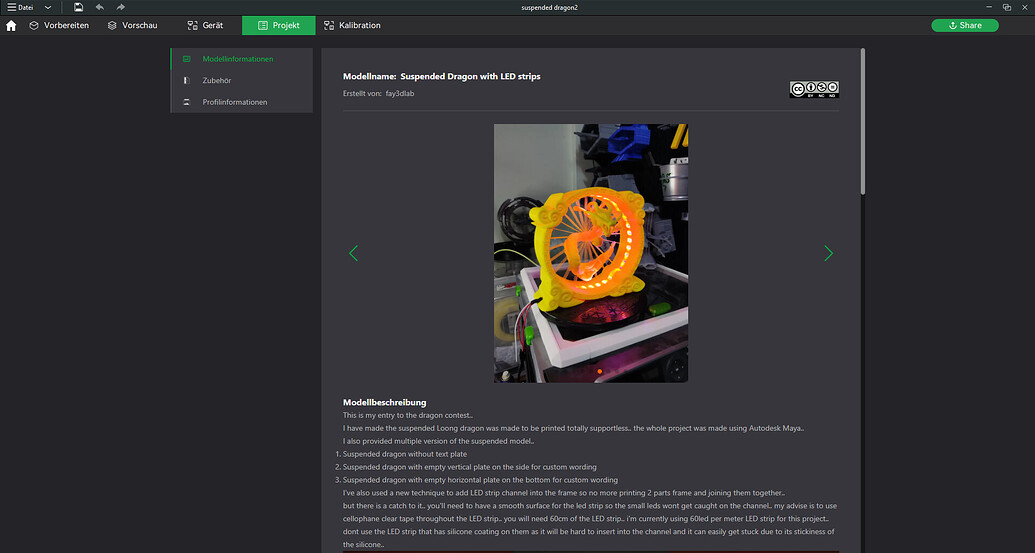Show the next model image
The height and width of the screenshot is (553, 1035).
(x=828, y=253)
